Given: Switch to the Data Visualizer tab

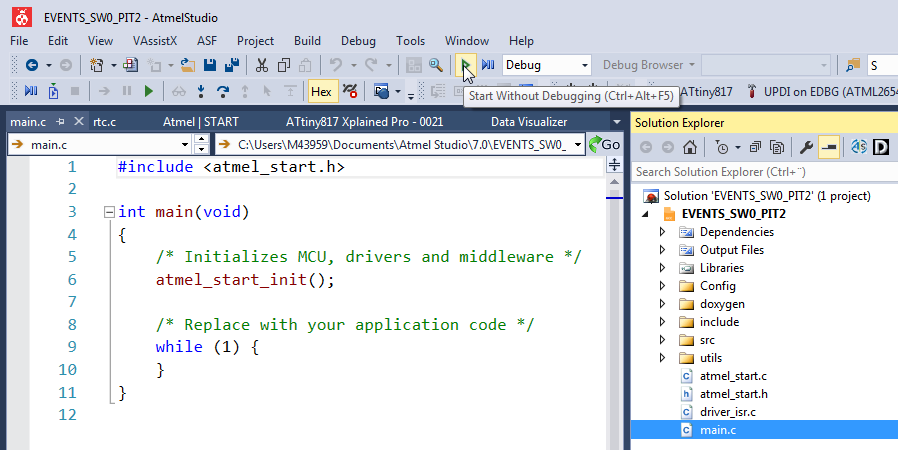Looking at the screenshot, I should pos(529,122).
